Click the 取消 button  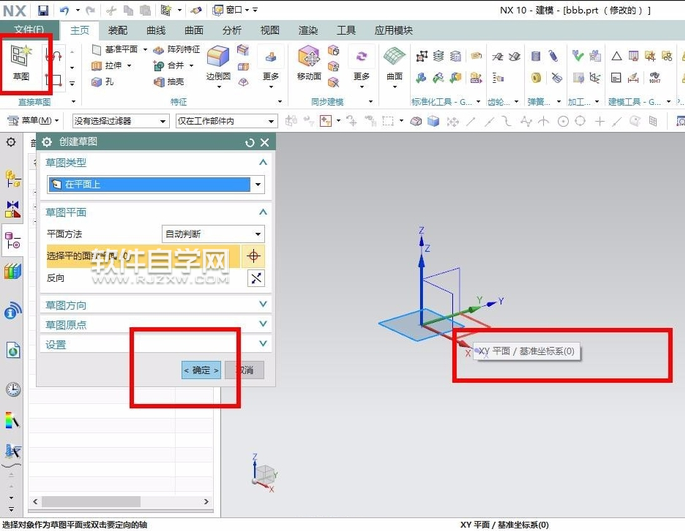[246, 370]
